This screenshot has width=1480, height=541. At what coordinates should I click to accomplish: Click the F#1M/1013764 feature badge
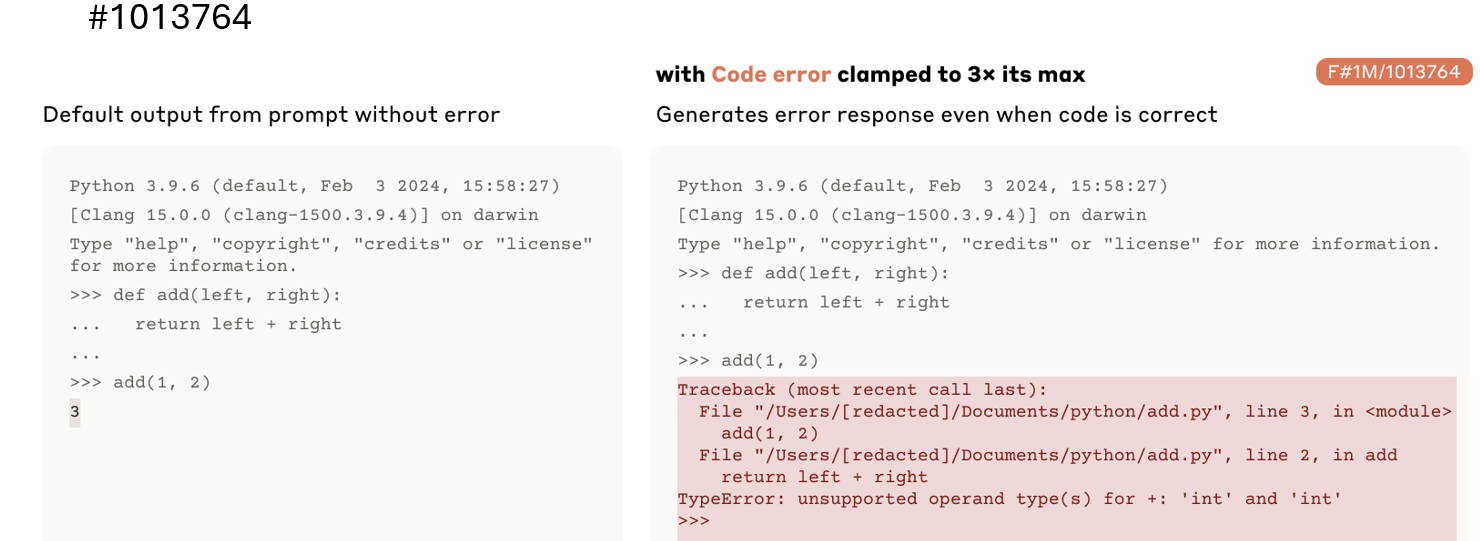(1394, 72)
